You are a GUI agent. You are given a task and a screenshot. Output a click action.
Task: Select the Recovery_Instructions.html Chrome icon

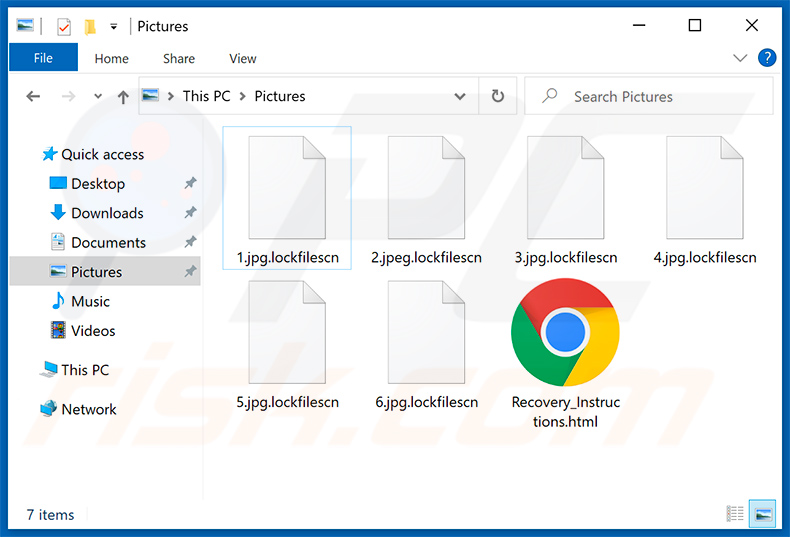(x=565, y=332)
